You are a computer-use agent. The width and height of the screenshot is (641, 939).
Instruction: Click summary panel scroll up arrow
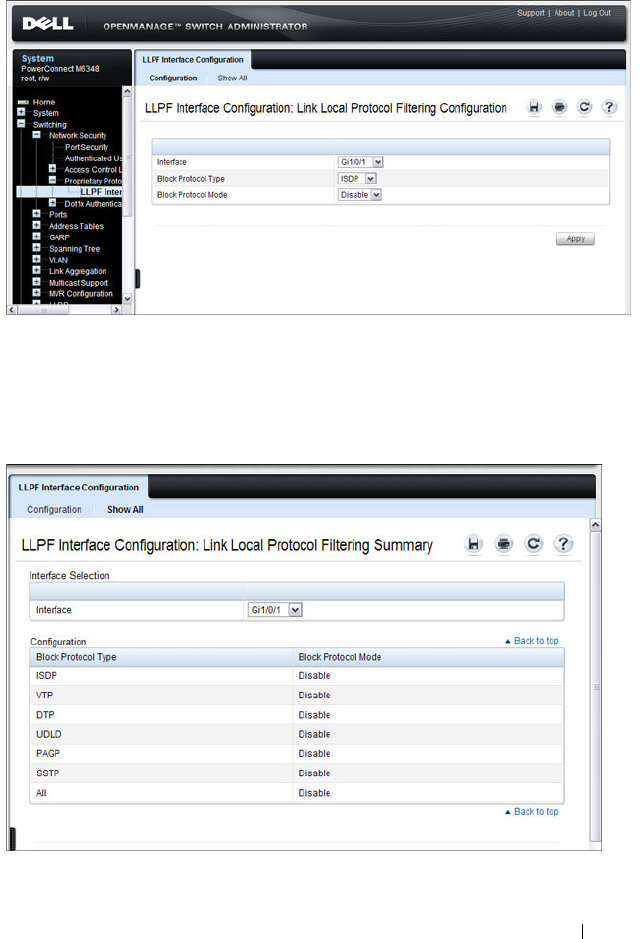pos(595,525)
